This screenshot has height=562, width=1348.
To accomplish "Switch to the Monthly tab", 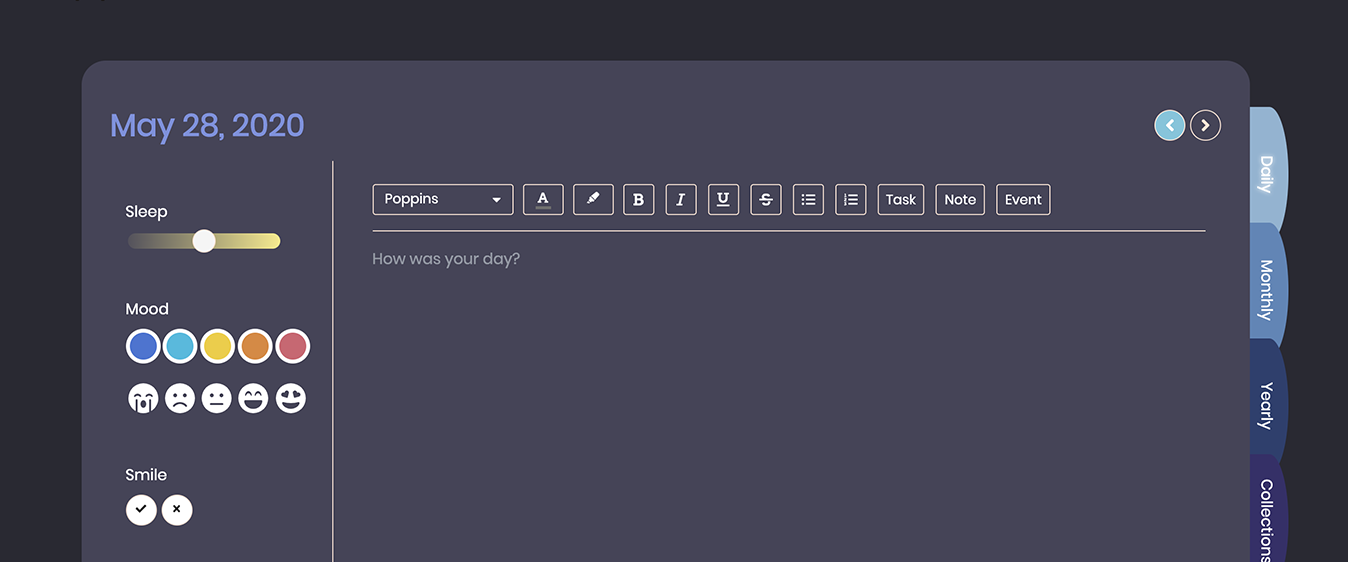I will (x=1267, y=288).
